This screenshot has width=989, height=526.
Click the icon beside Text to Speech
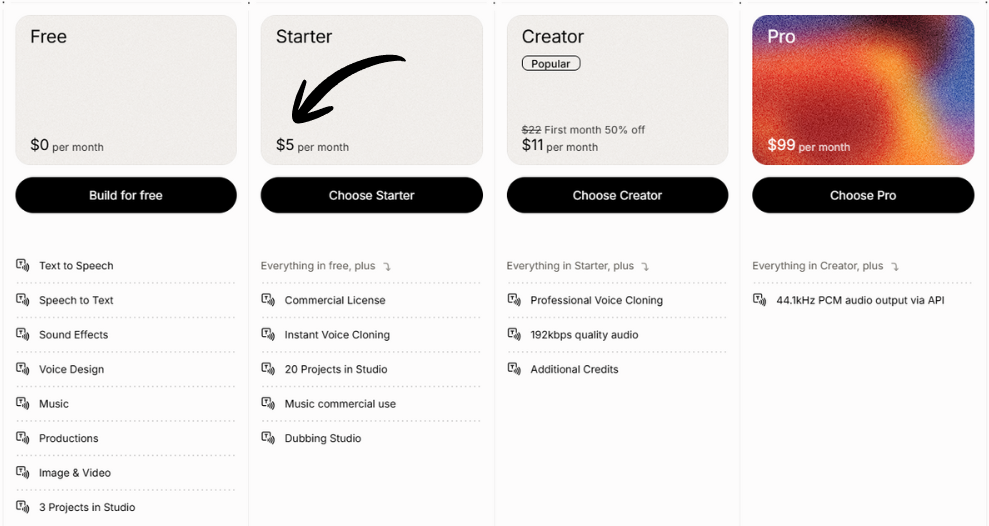[23, 265]
